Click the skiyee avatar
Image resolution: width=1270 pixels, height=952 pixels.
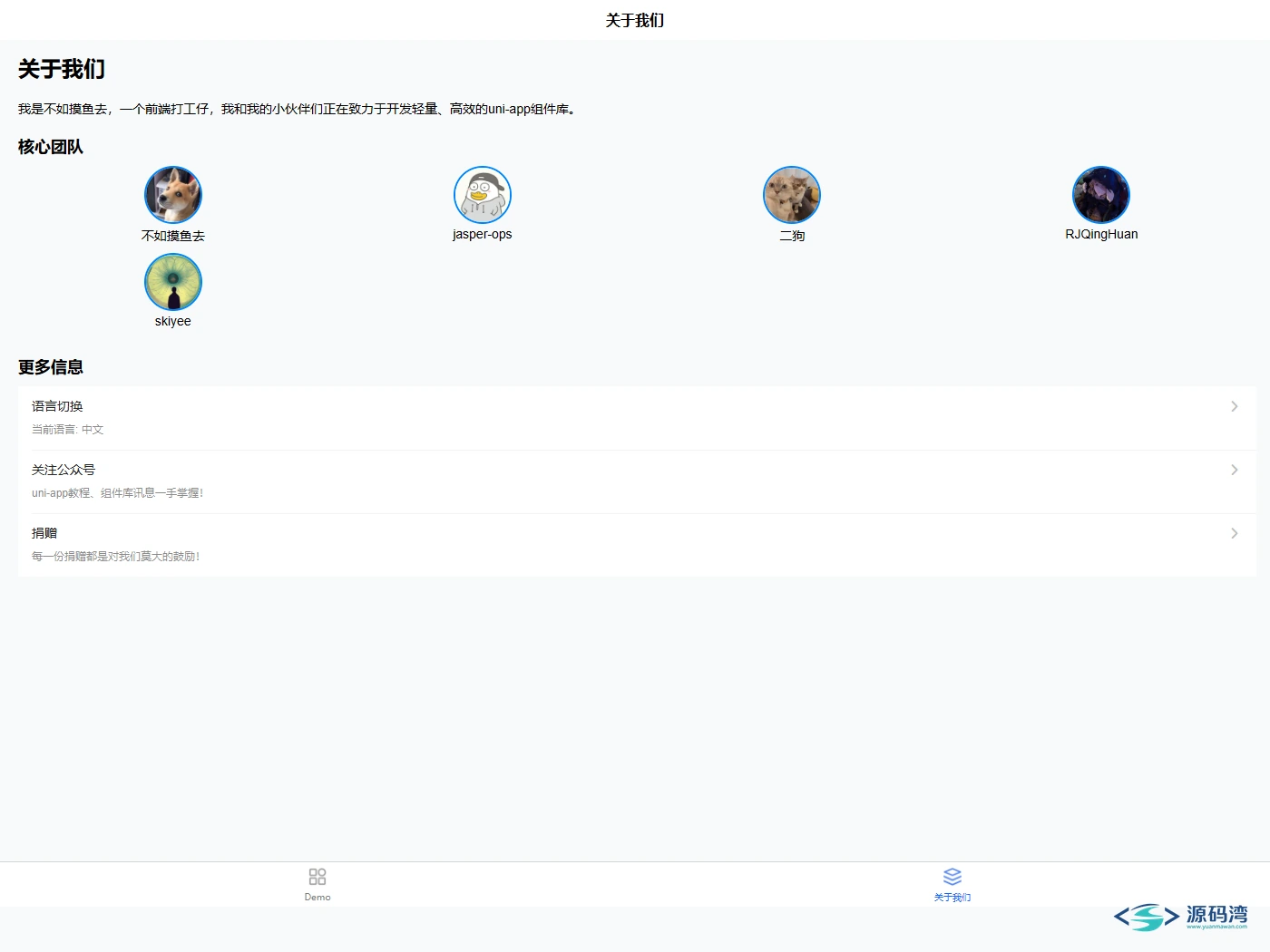(x=173, y=282)
